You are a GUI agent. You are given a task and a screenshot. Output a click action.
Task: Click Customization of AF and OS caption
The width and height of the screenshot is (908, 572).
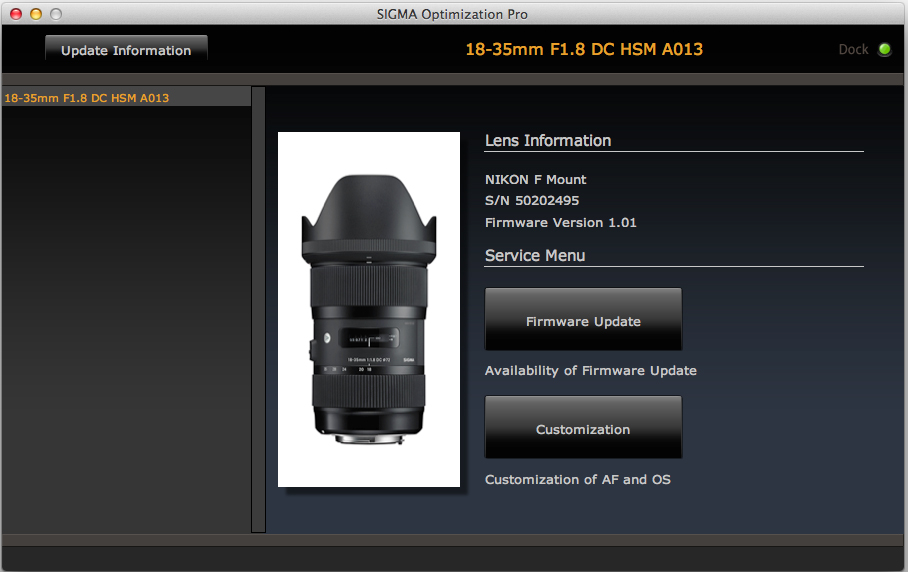coord(577,479)
